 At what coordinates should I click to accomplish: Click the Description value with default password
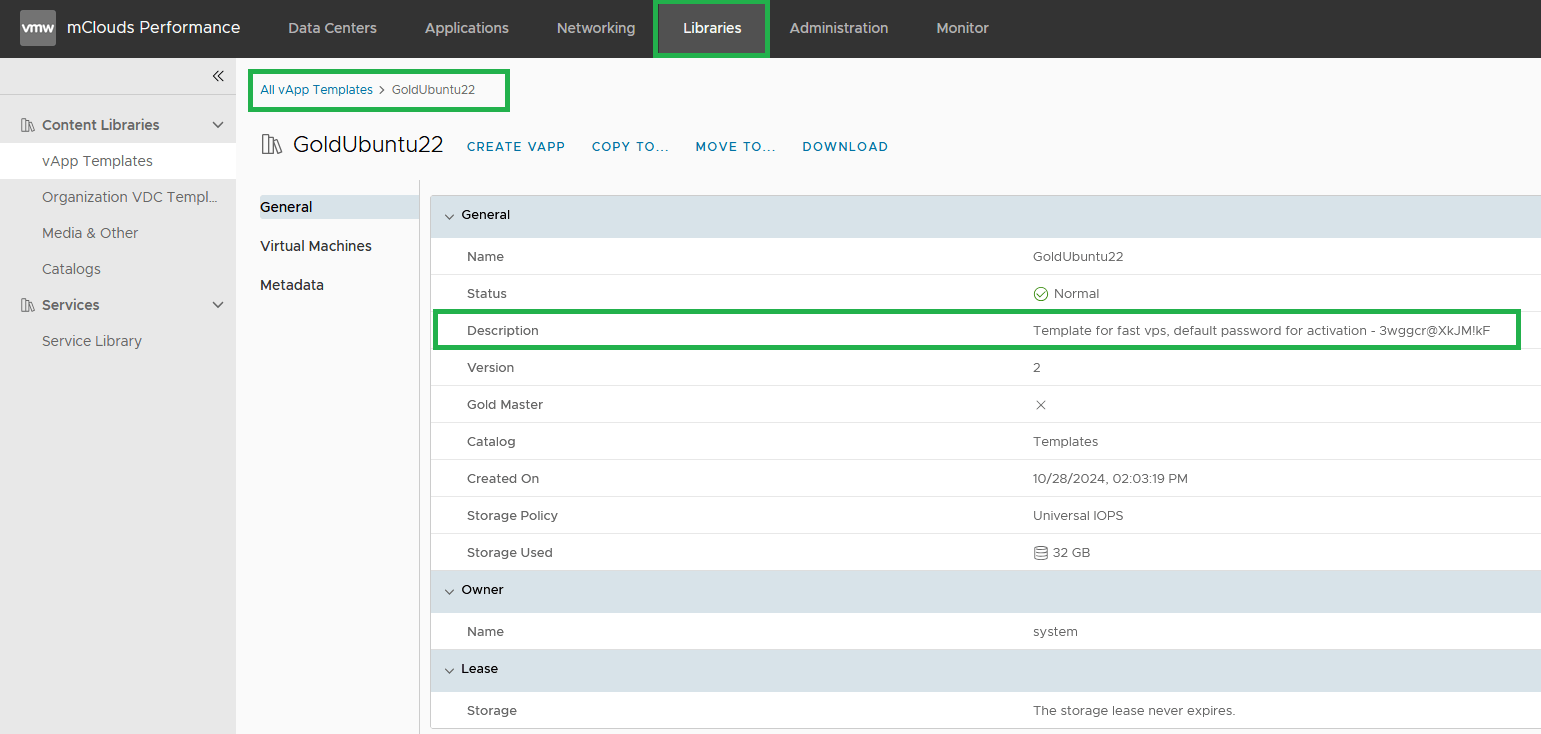click(1261, 331)
